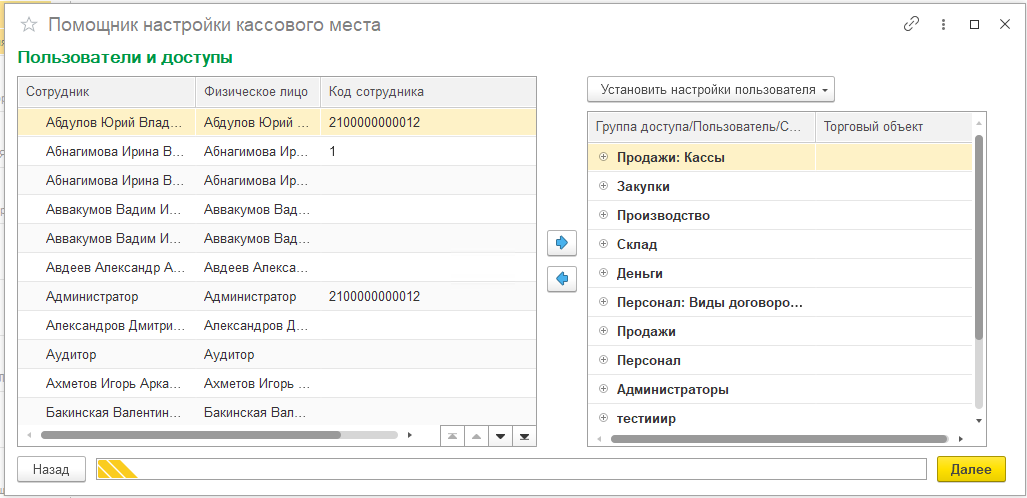Click down arrow of access groups scrollbar
The image size is (1027, 498).
point(979,420)
